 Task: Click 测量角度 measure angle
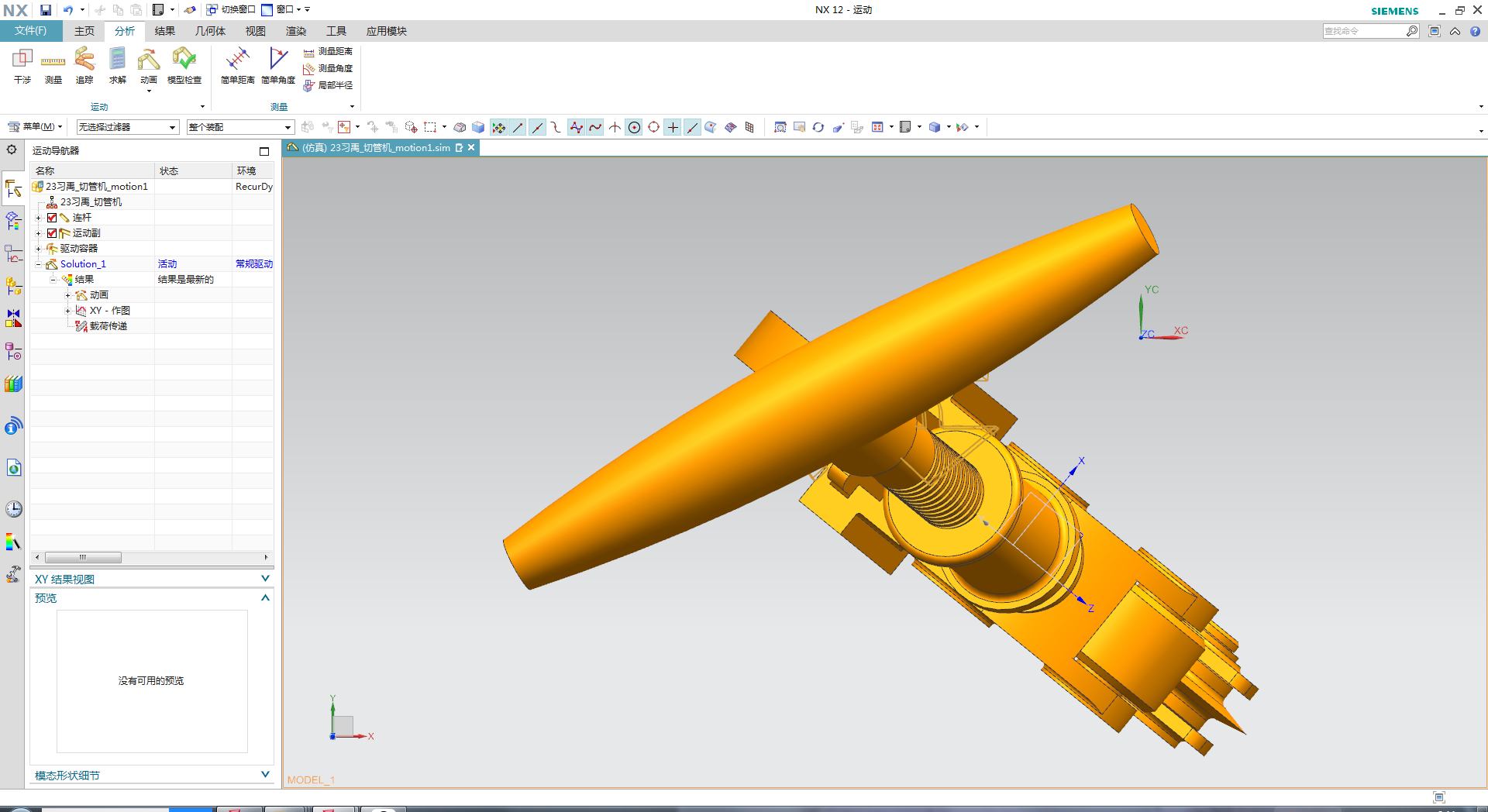[x=328, y=68]
